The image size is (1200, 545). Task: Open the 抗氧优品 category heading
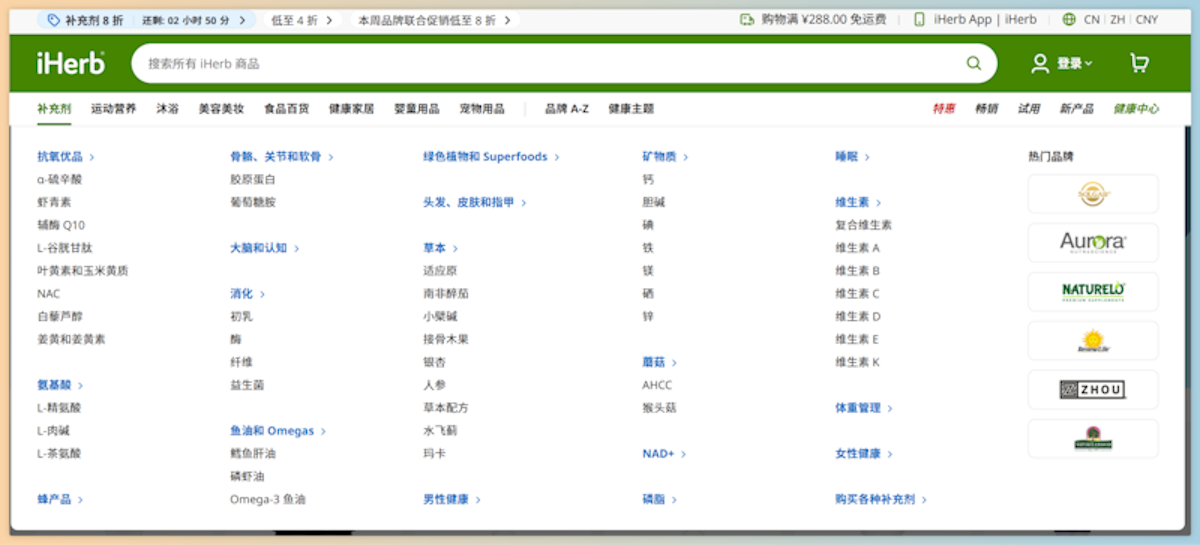pos(66,157)
